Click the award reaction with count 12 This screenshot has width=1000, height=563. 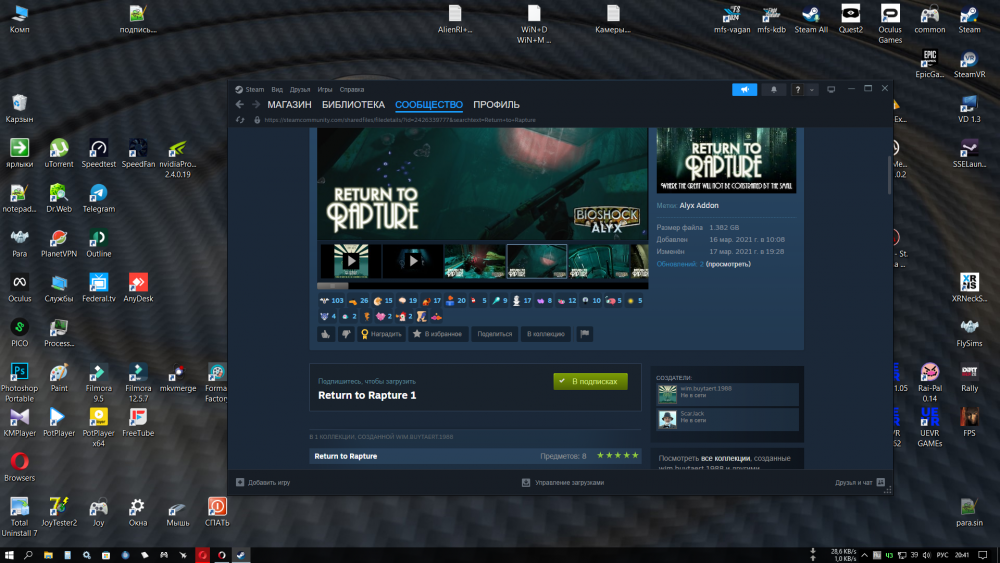coord(566,300)
